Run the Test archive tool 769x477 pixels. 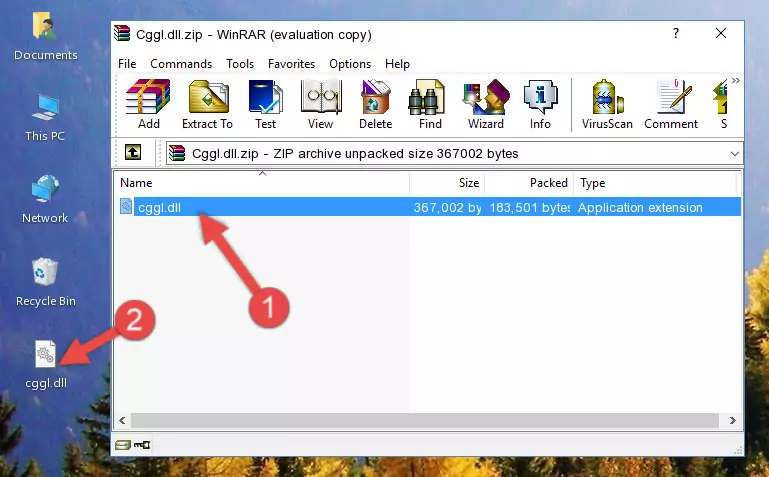(x=265, y=104)
